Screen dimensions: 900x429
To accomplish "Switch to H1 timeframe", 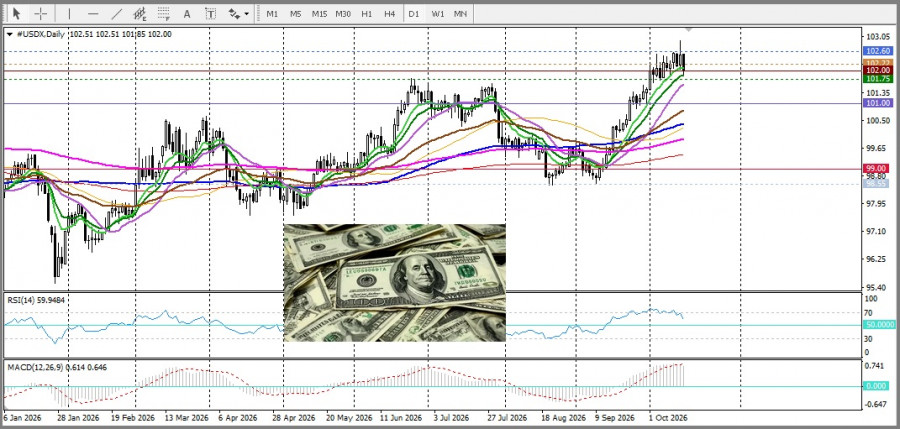I will coord(367,13).
